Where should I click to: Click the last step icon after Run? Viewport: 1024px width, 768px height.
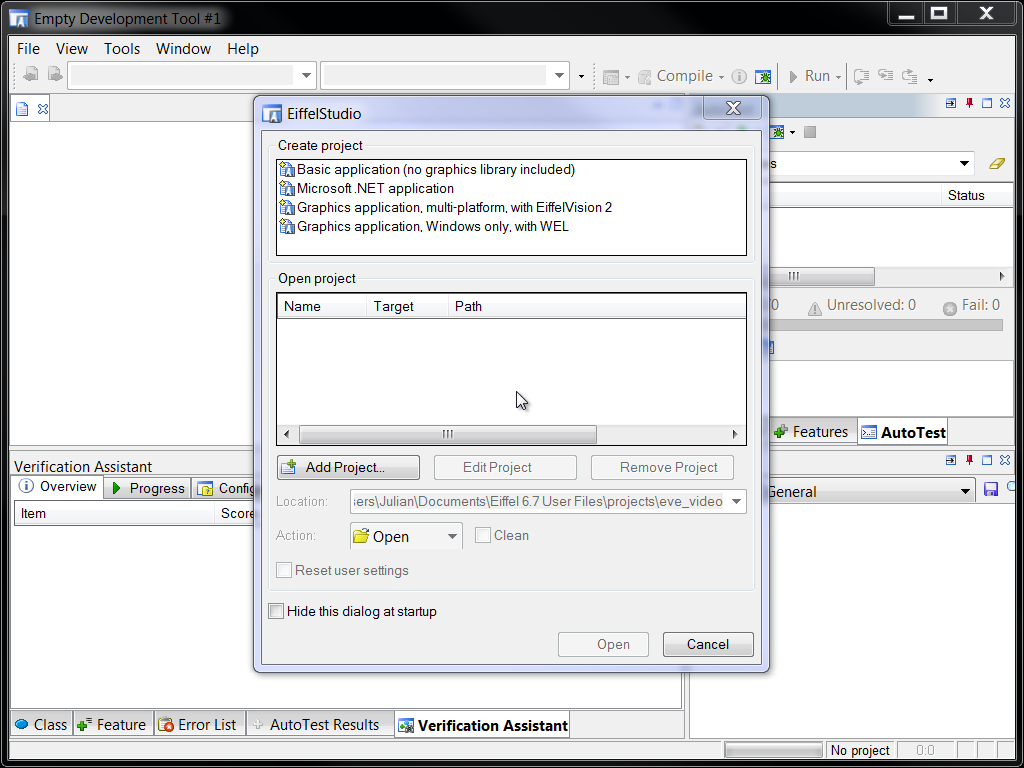click(910, 76)
